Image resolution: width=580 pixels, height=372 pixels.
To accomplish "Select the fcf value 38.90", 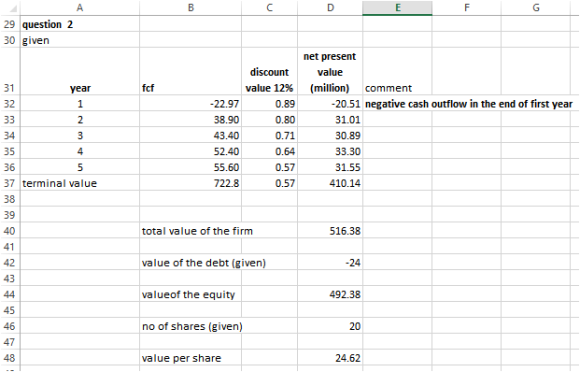I will click(190, 119).
